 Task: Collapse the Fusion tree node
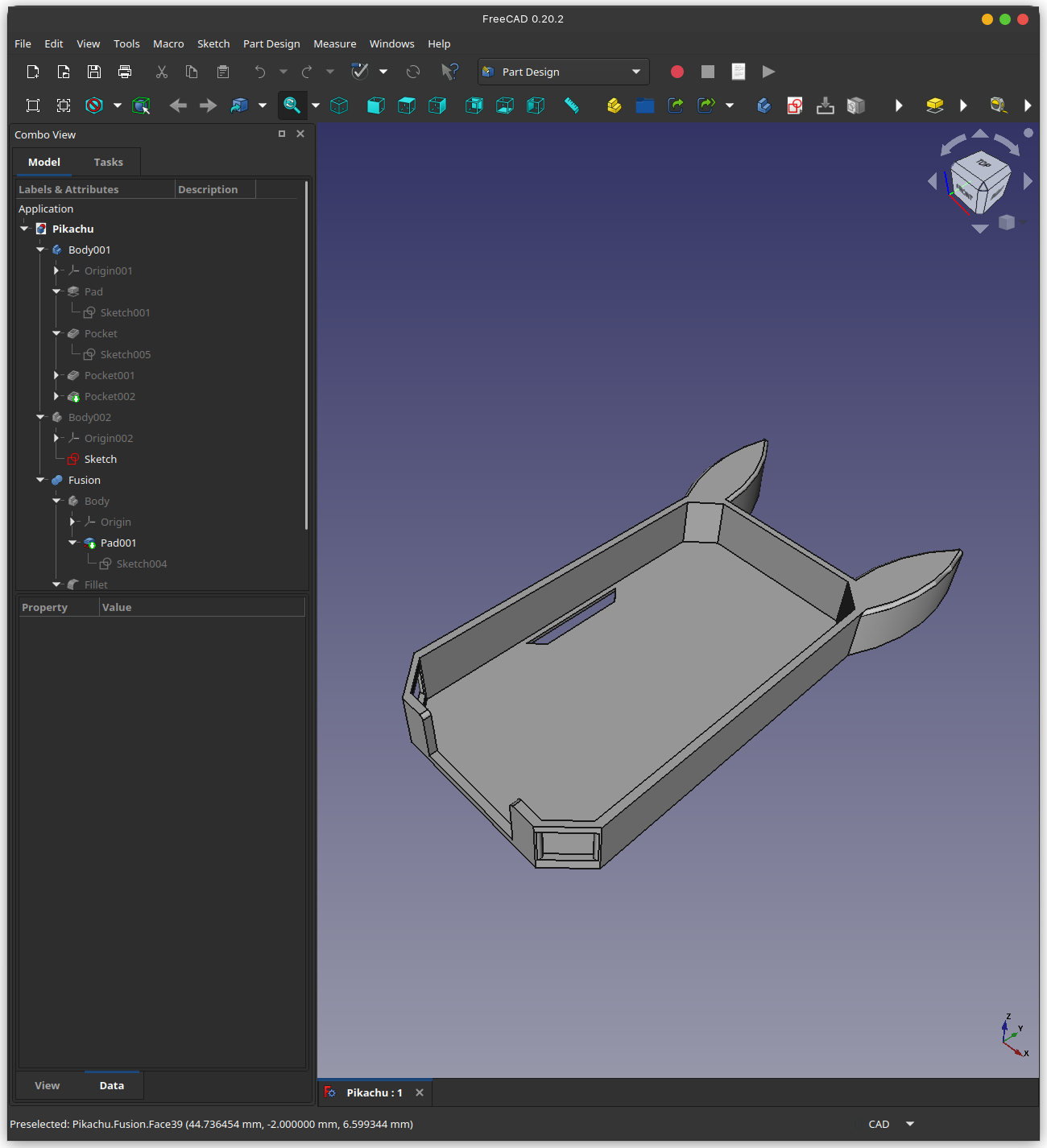40,480
